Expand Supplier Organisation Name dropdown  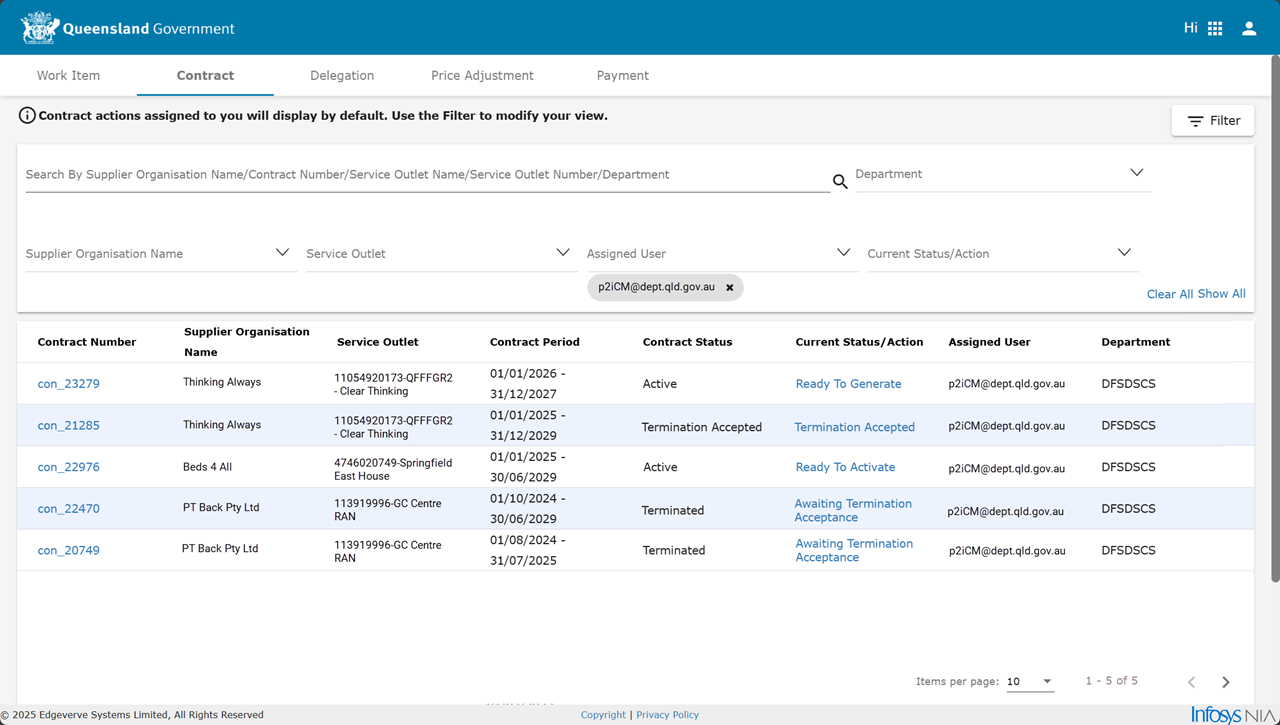(x=160, y=254)
